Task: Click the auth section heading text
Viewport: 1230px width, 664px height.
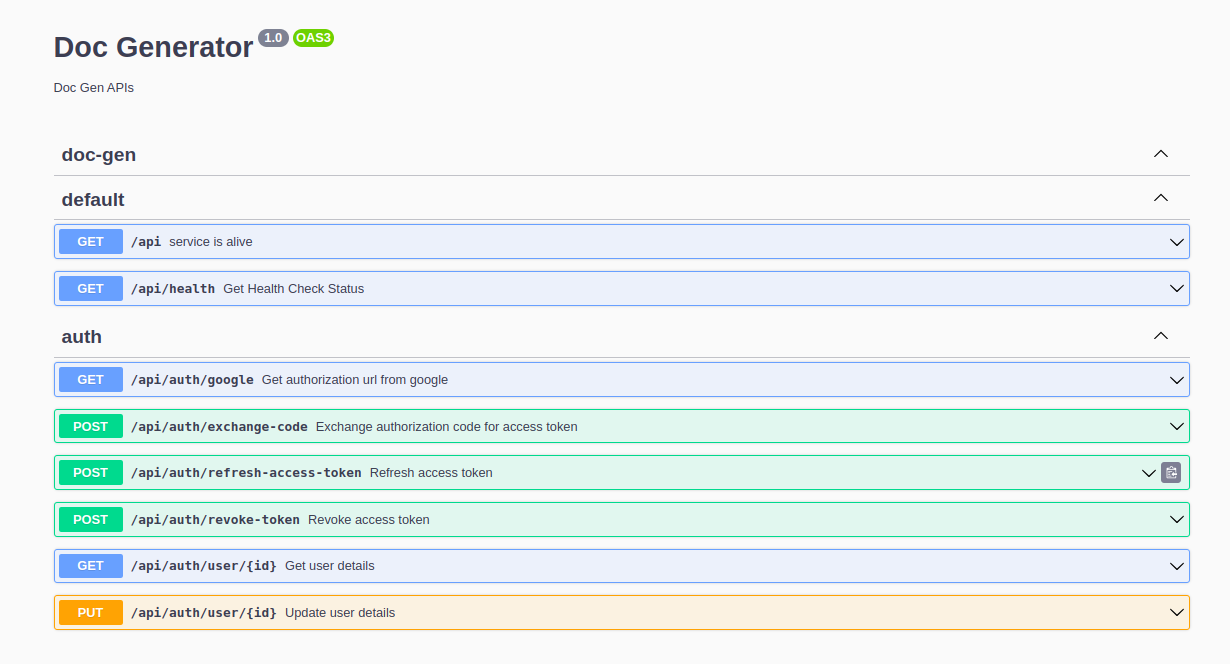Action: (x=81, y=336)
